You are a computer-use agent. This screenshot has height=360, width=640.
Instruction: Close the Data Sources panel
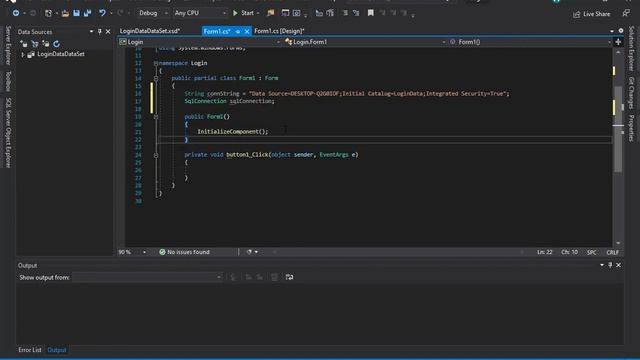pyautogui.click(x=108, y=31)
